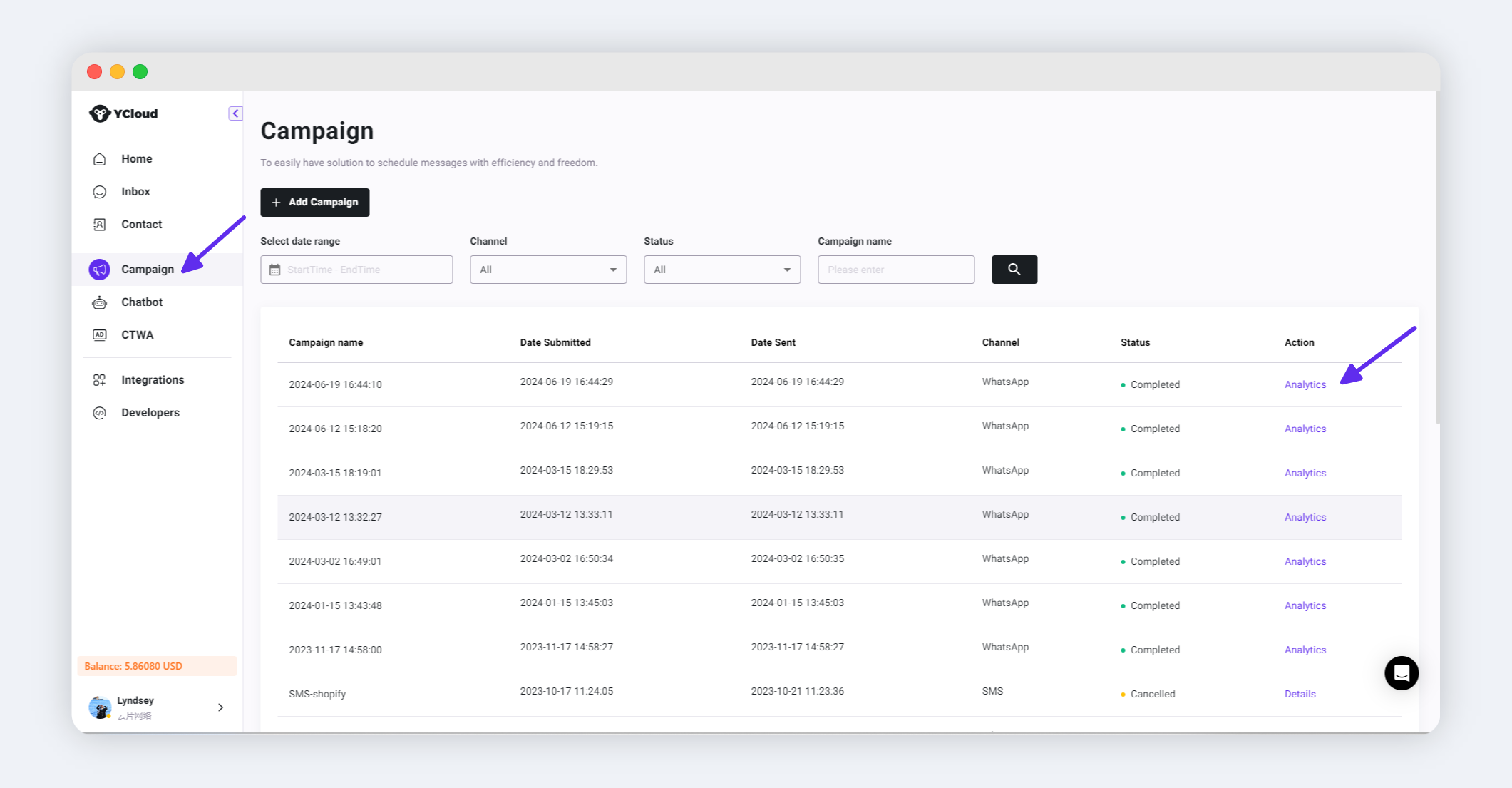
Task: Click the Contact address book icon
Action: point(100,225)
